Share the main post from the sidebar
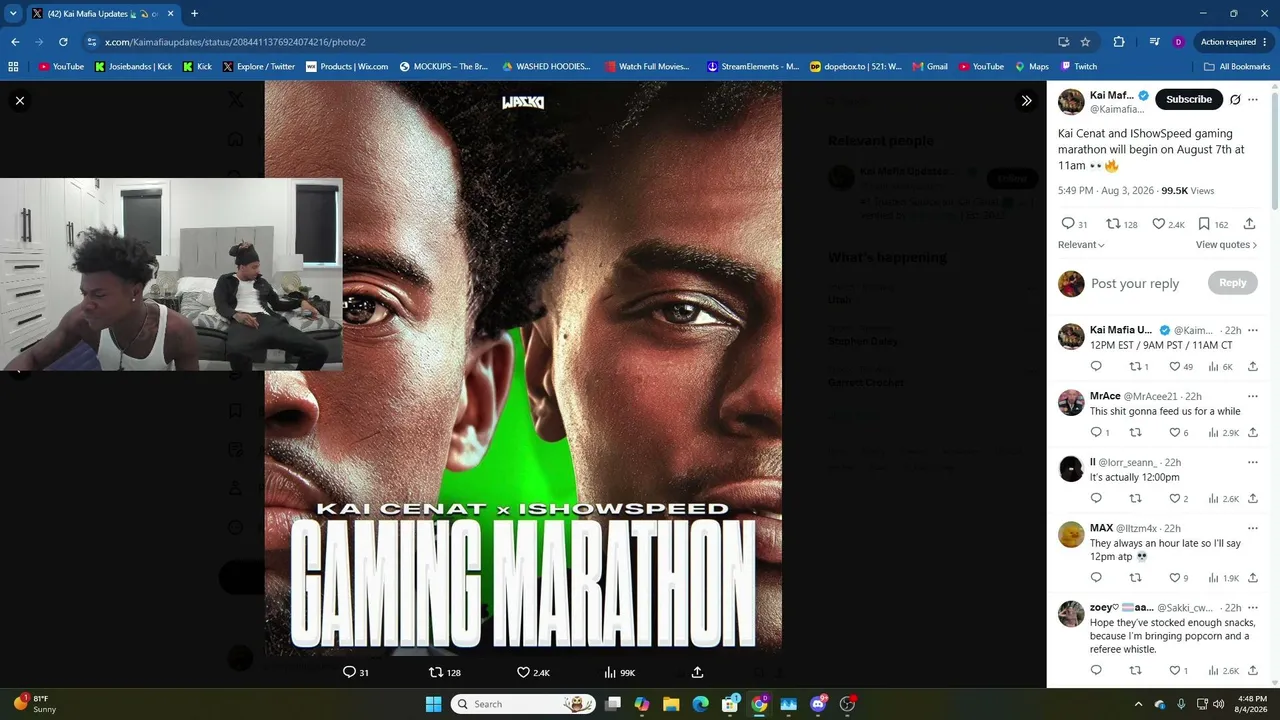1280x720 pixels. [1249, 224]
